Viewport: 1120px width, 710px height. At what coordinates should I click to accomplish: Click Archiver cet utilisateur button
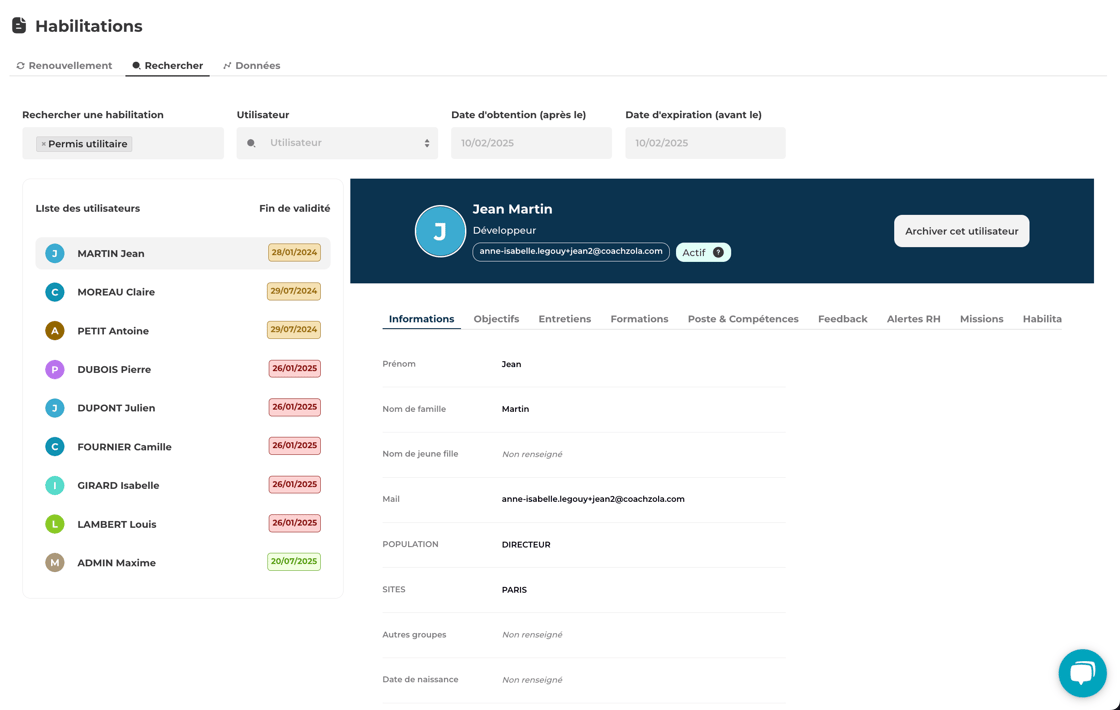click(x=961, y=231)
